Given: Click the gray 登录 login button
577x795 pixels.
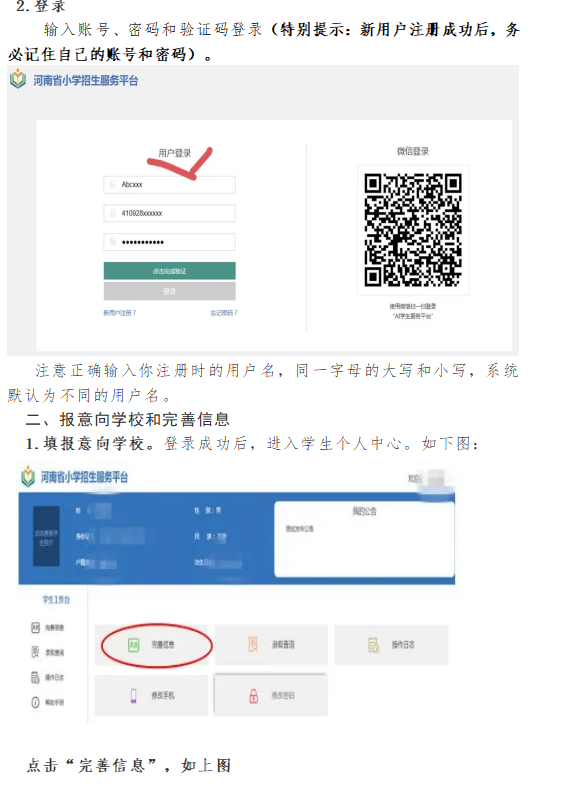Looking at the screenshot, I should coord(169,292).
